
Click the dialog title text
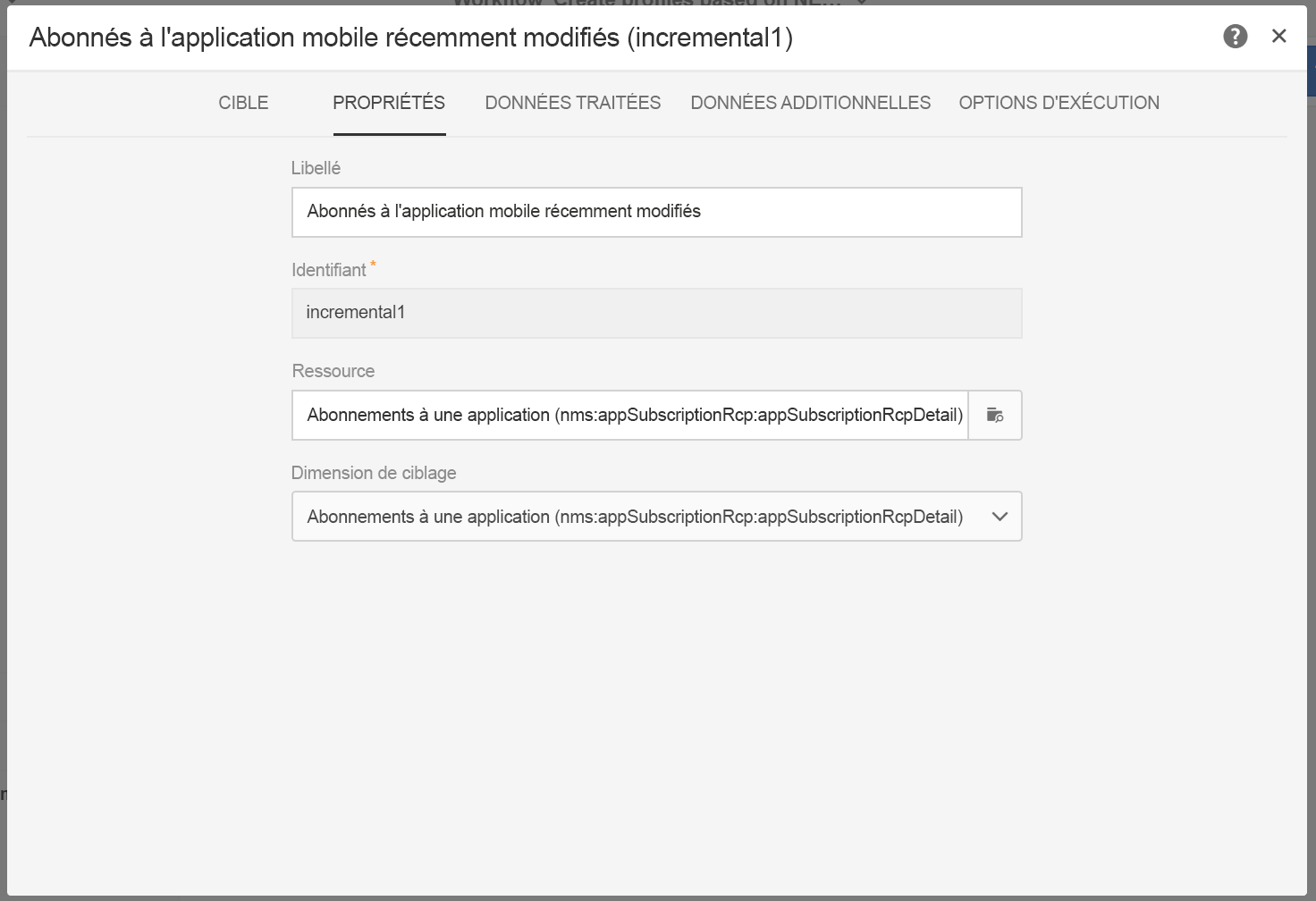[x=410, y=38]
